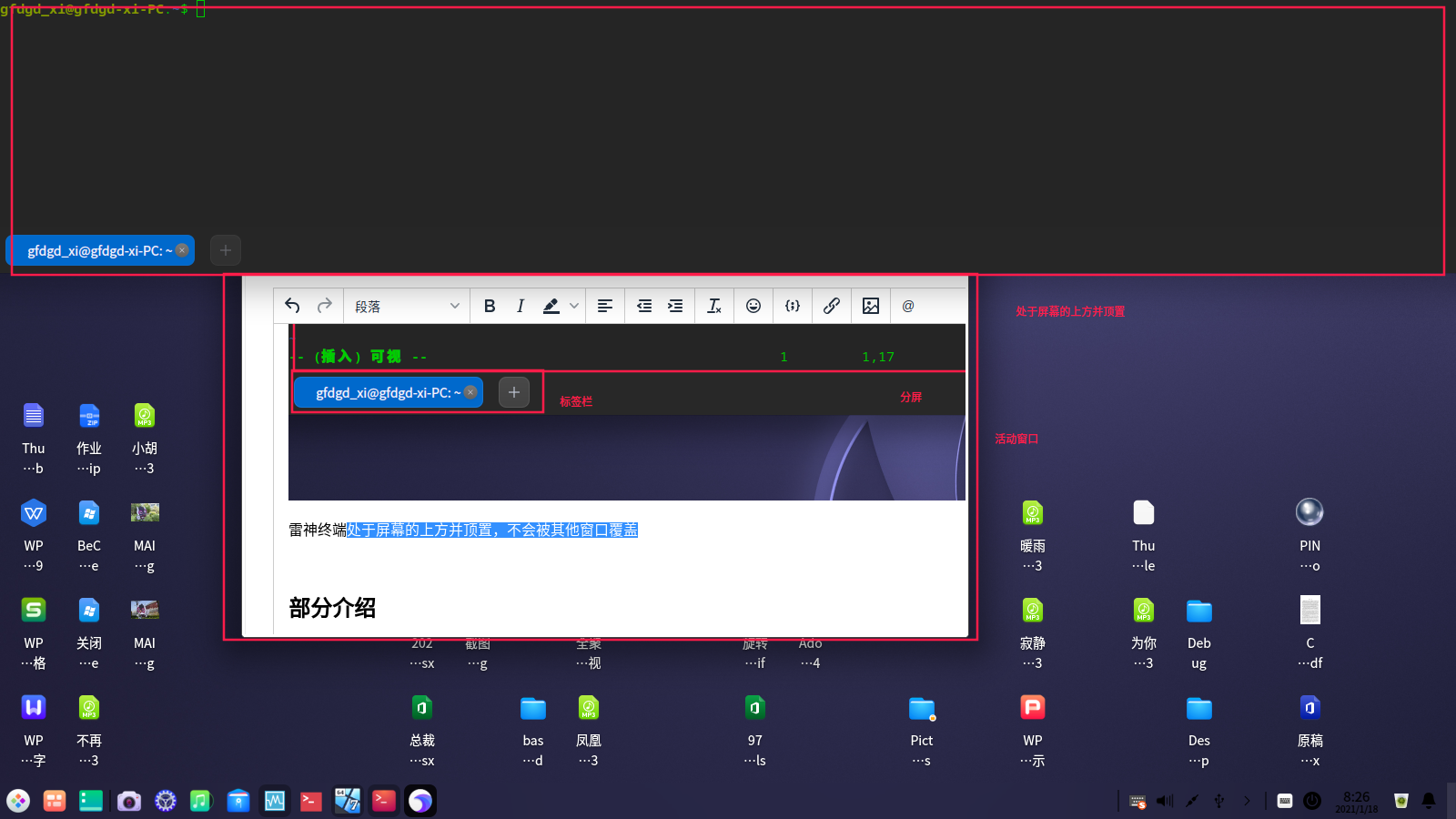Open the power button menu in the dock

[x=1312, y=801]
